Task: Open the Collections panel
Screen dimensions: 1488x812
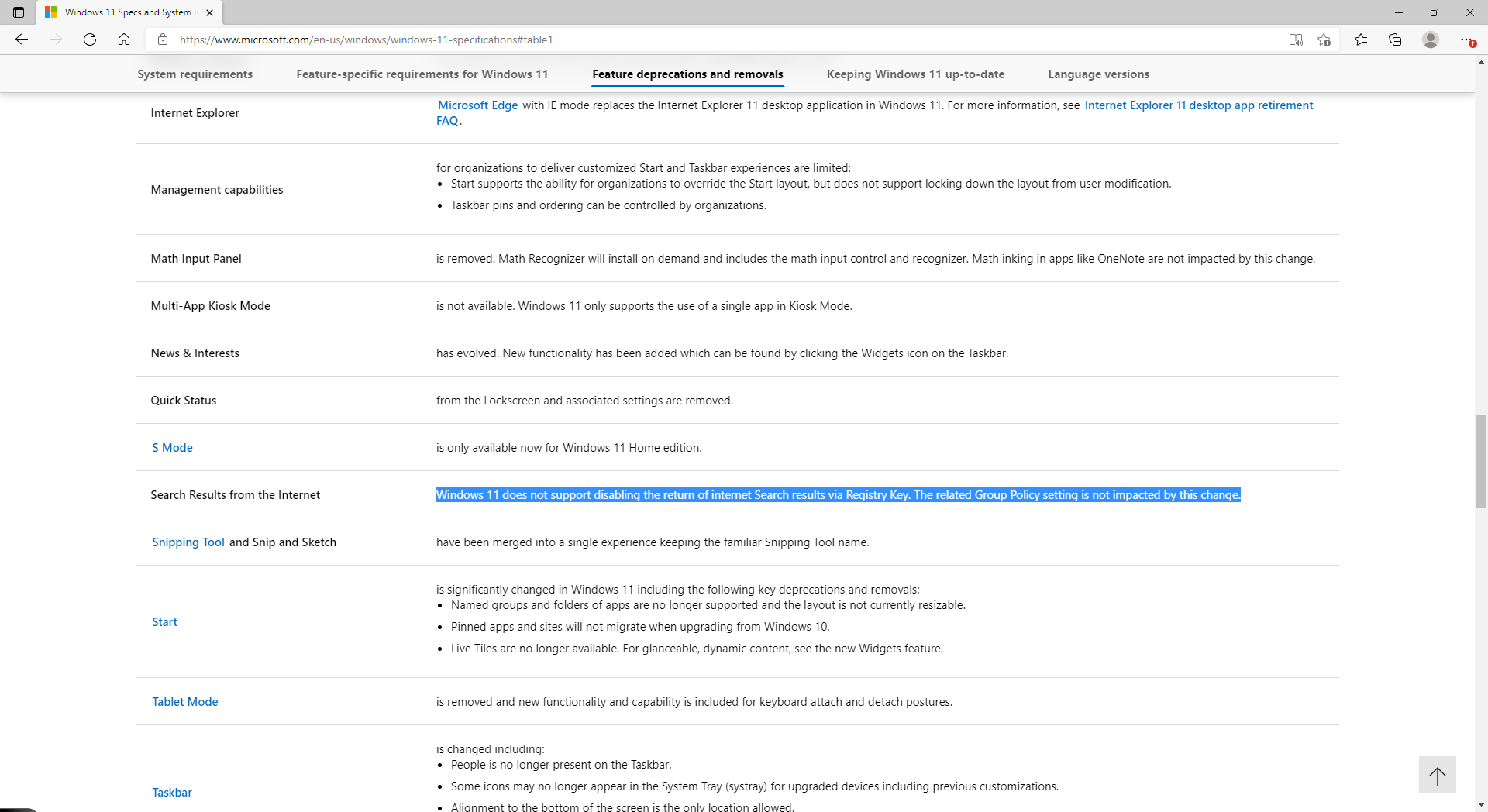Action: tap(1395, 40)
